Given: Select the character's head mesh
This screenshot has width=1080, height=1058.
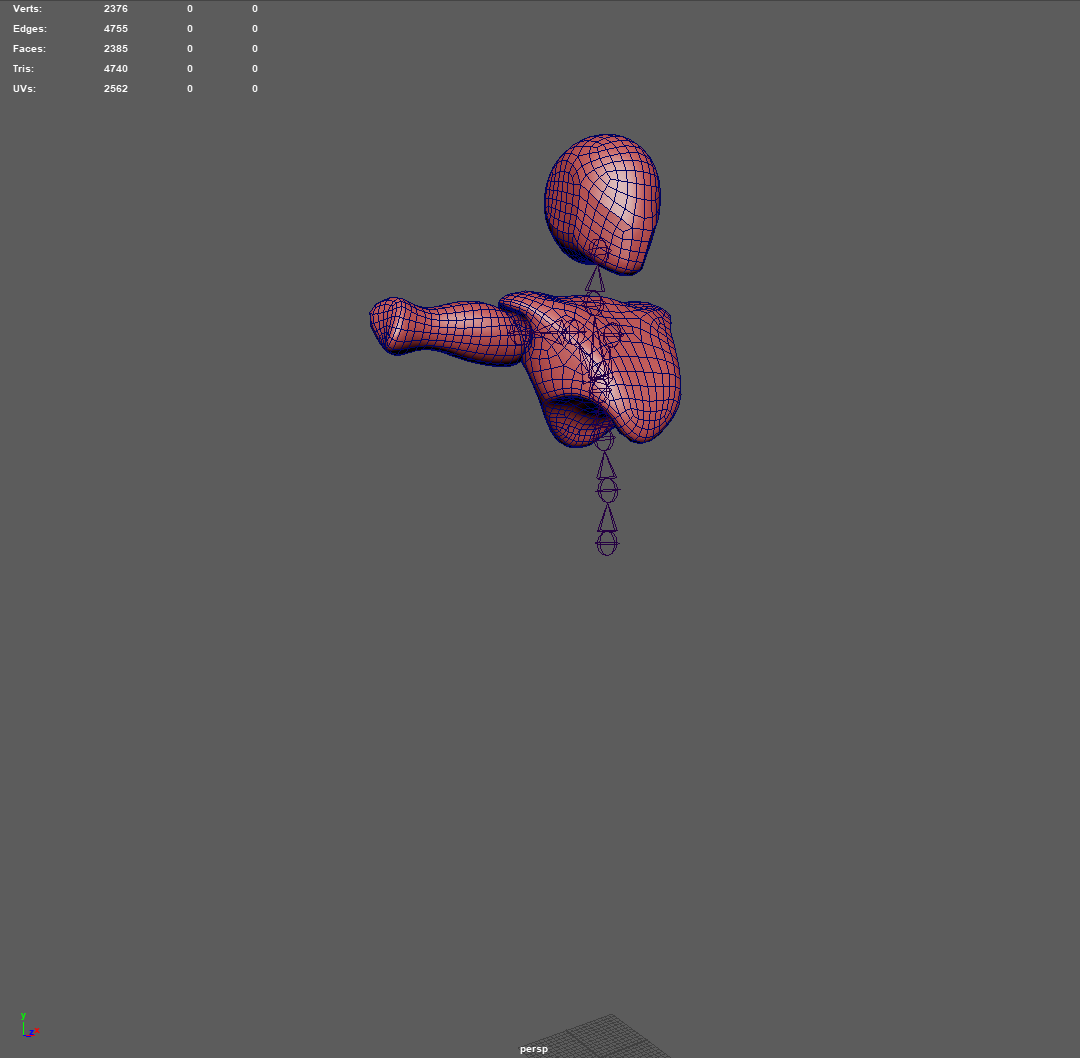Looking at the screenshot, I should point(603,204).
